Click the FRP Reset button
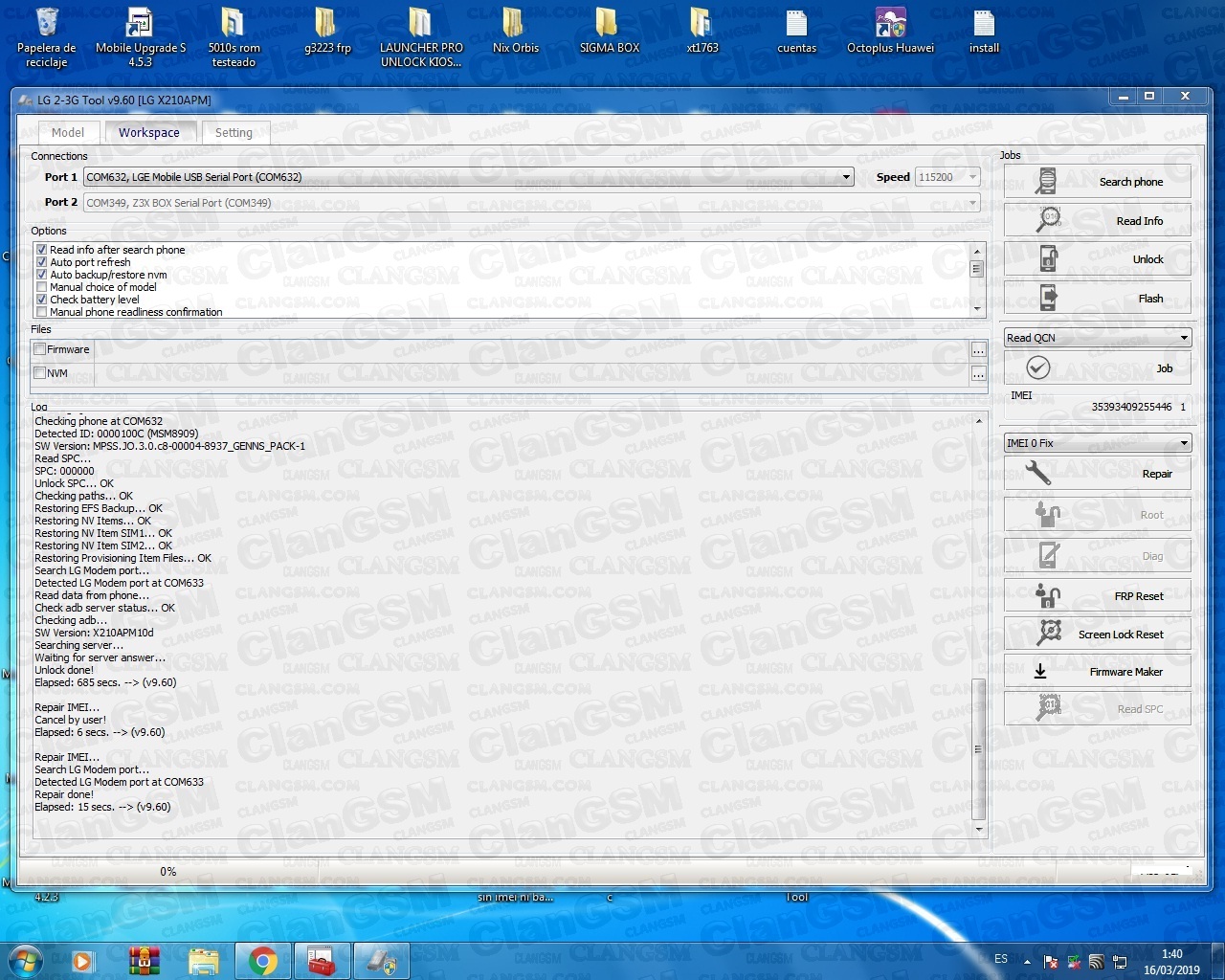 coord(1097,595)
